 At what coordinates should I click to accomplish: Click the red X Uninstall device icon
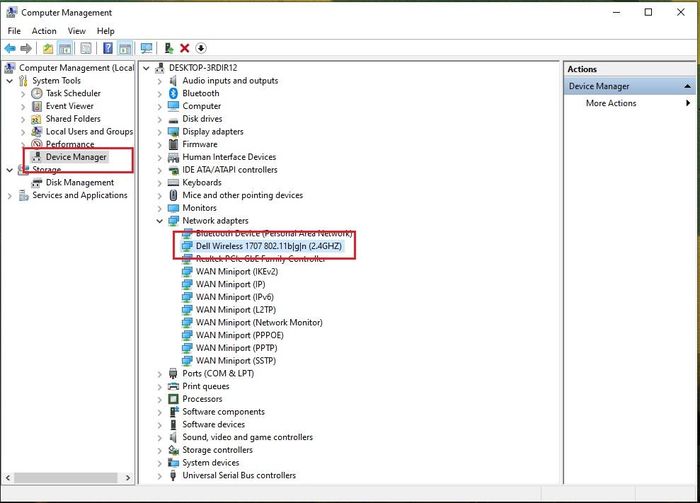point(184,48)
